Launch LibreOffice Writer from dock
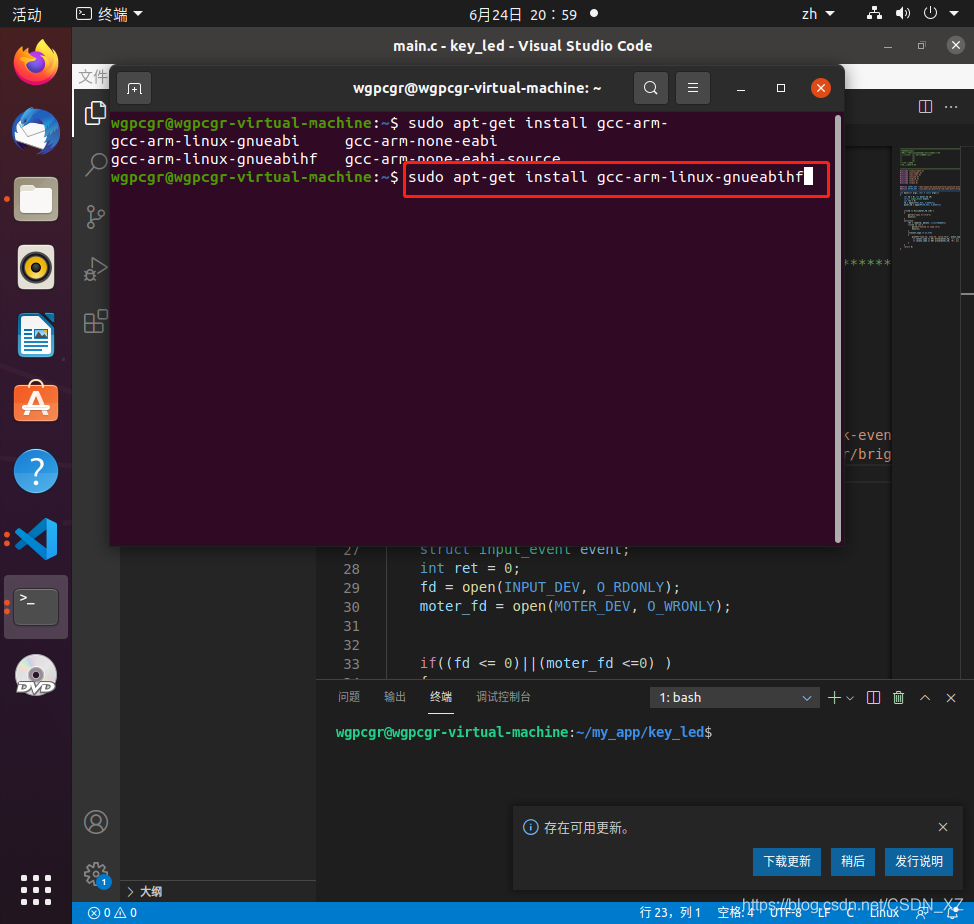 (x=36, y=335)
